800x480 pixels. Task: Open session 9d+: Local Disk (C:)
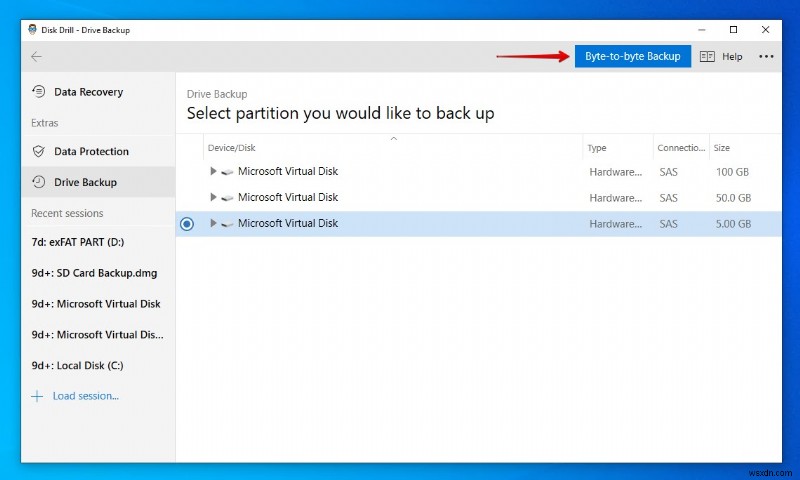click(x=78, y=365)
